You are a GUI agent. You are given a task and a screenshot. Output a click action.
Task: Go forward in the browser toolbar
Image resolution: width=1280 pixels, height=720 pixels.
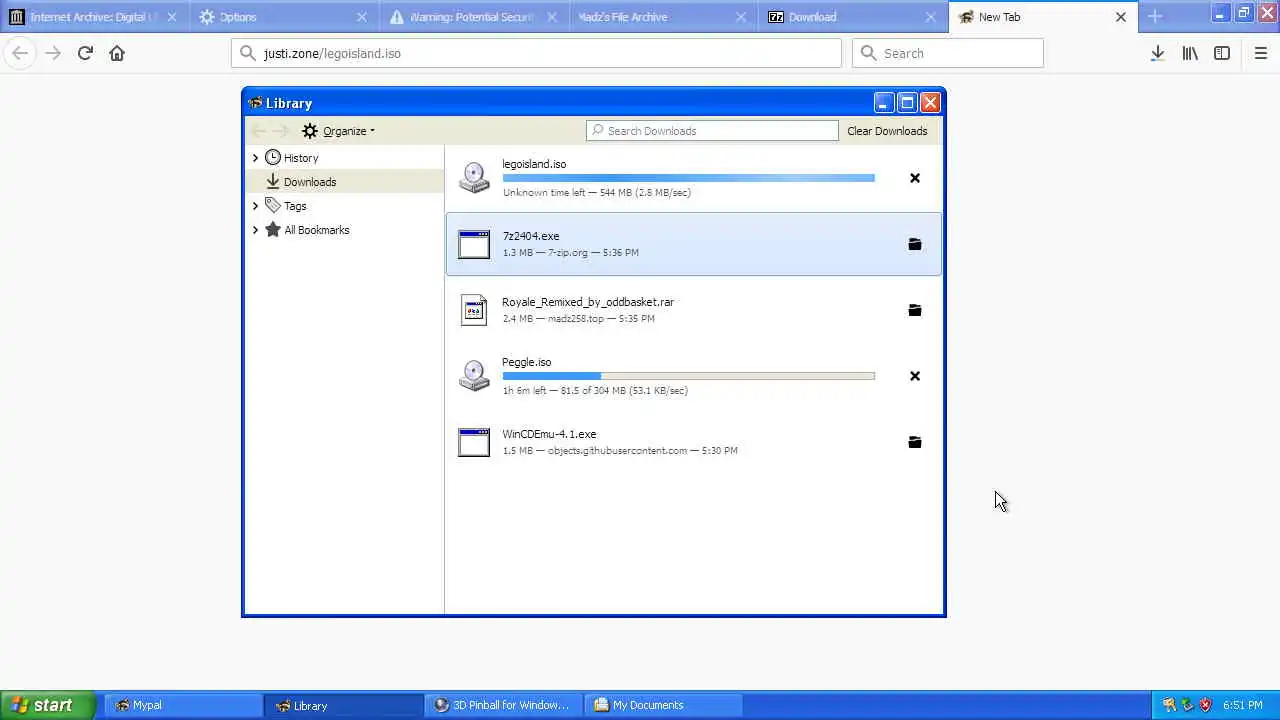pos(53,53)
